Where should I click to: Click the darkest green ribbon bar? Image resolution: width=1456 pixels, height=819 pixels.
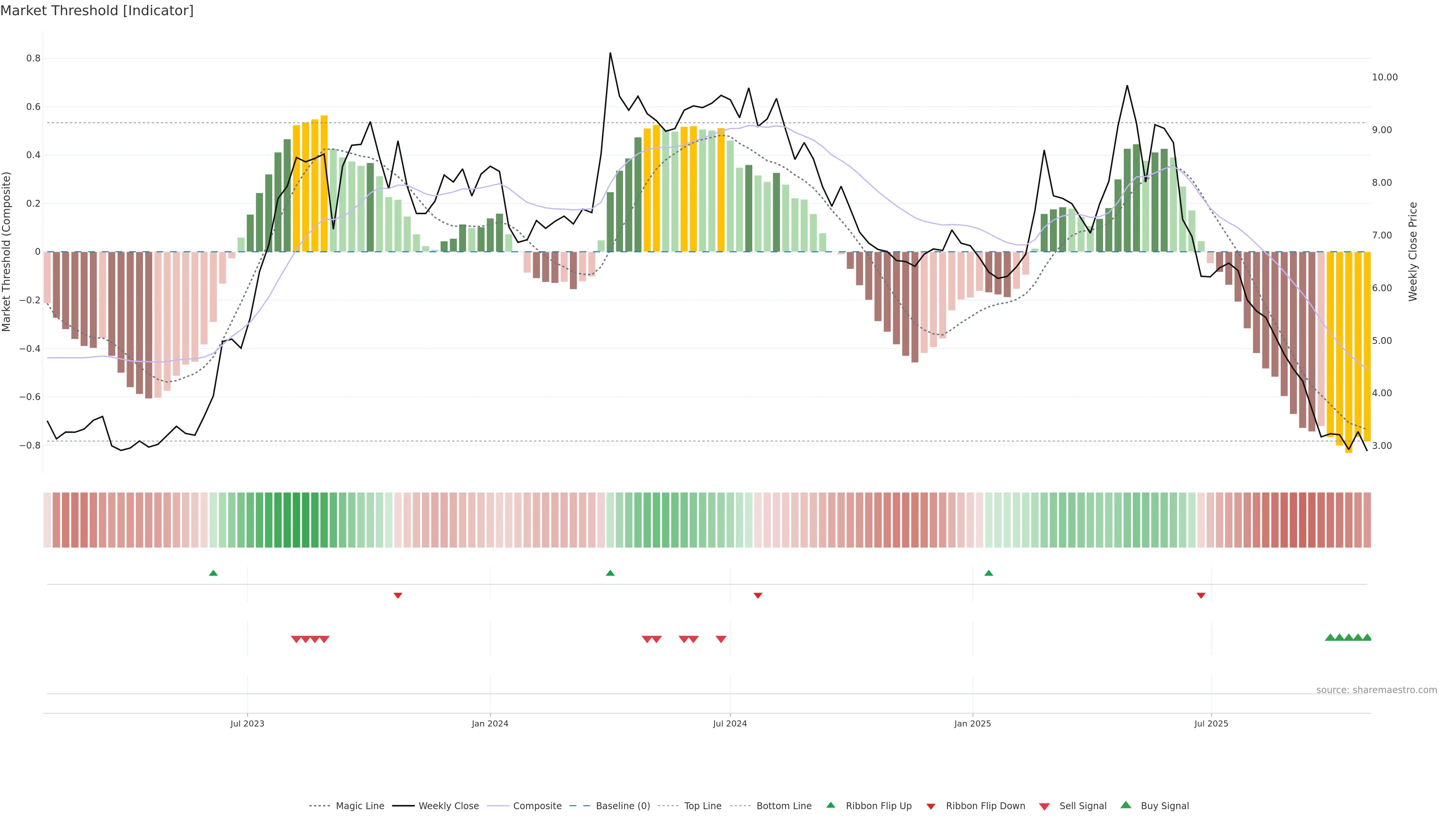[x=296, y=519]
